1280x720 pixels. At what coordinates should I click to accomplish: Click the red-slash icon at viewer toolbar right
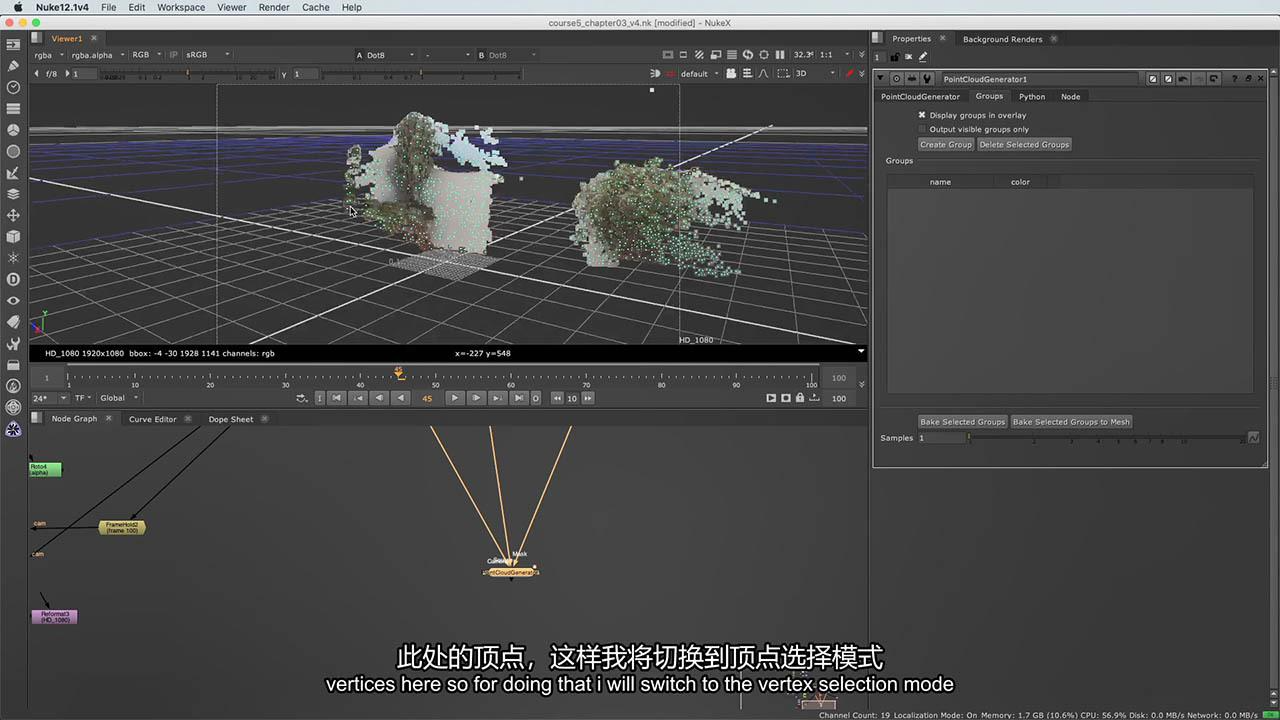850,73
